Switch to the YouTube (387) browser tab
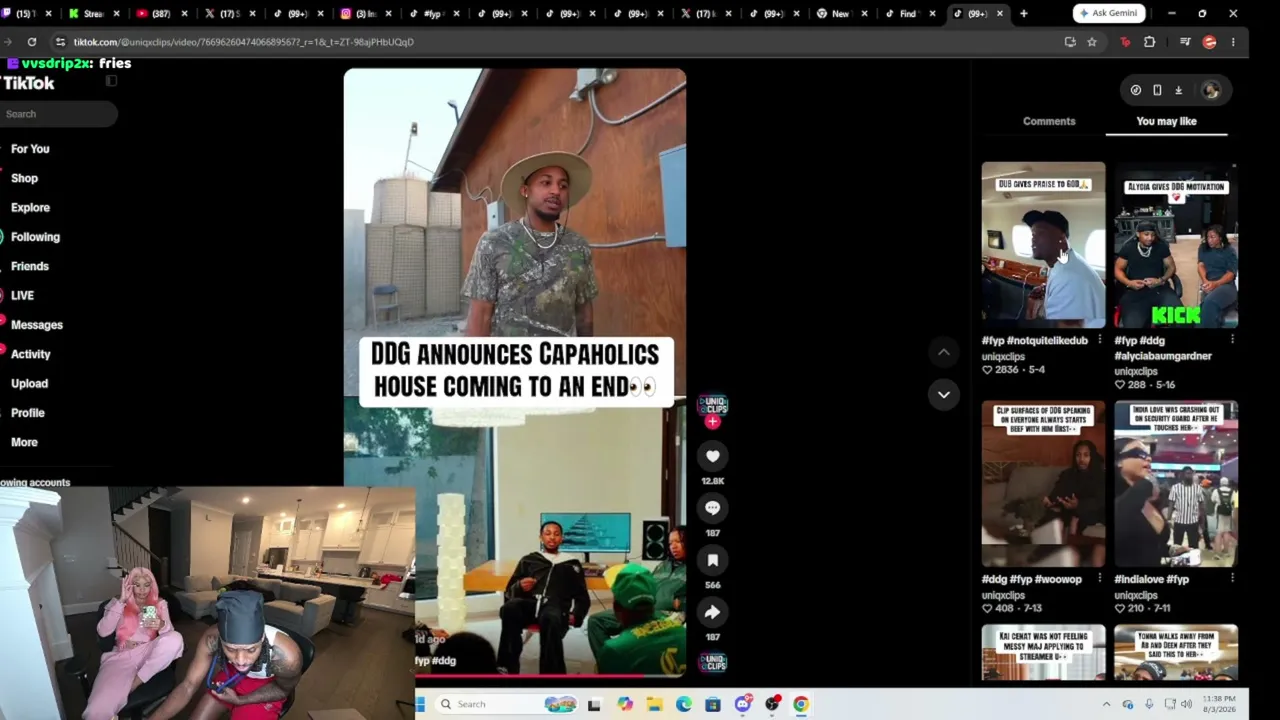 pos(159,14)
